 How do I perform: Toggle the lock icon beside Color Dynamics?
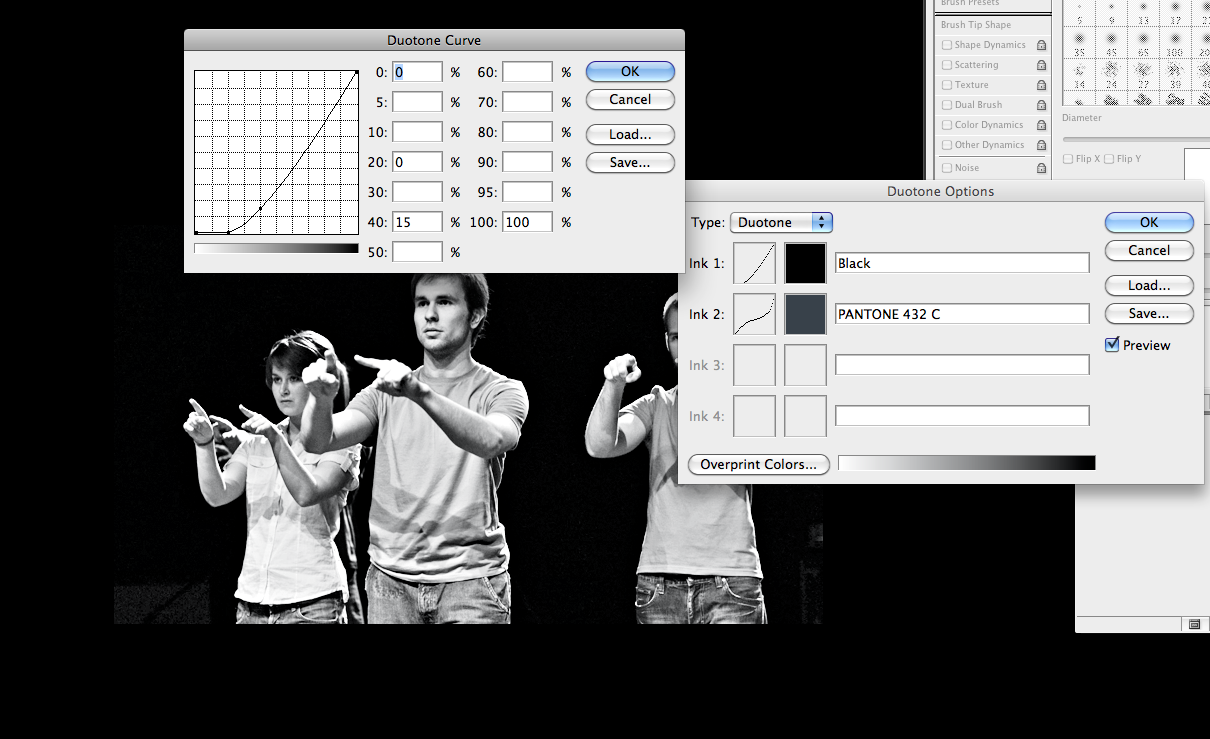pyautogui.click(x=1041, y=125)
